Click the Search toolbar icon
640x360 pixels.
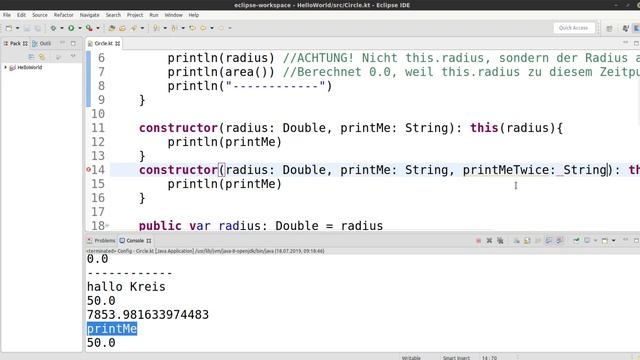tap(133, 28)
